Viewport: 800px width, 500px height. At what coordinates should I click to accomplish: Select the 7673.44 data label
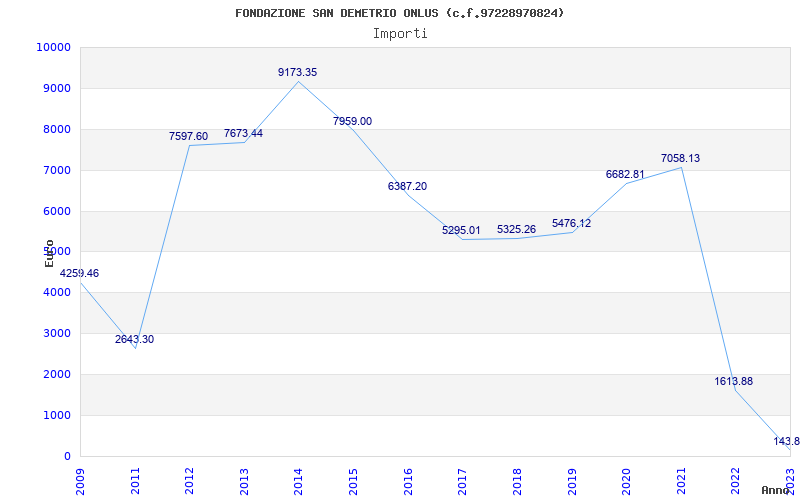pyautogui.click(x=243, y=133)
